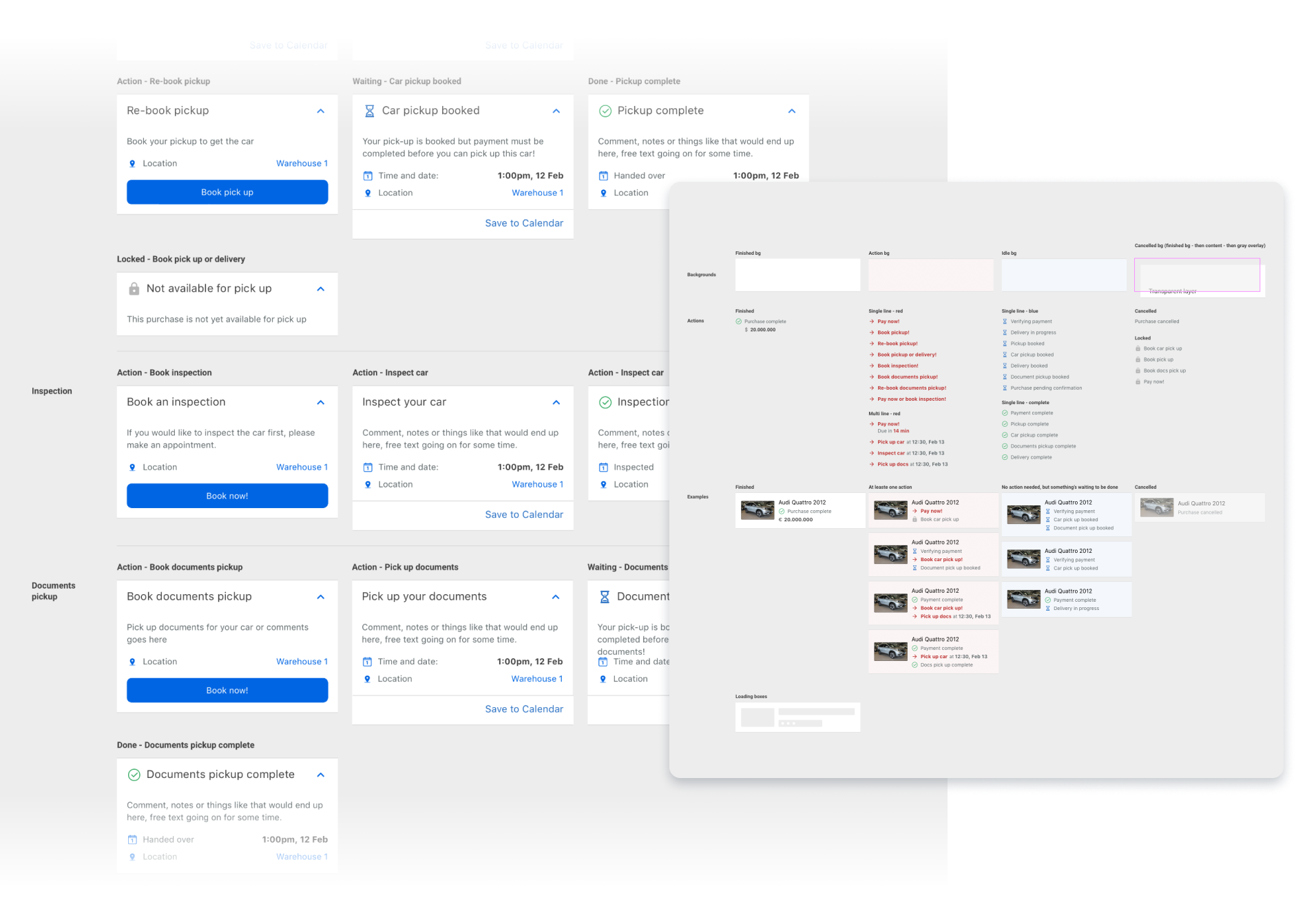This screenshot has width=1296, height=924.
Task: Click hourglass icon in Car pickup booked card
Action: pos(369,111)
